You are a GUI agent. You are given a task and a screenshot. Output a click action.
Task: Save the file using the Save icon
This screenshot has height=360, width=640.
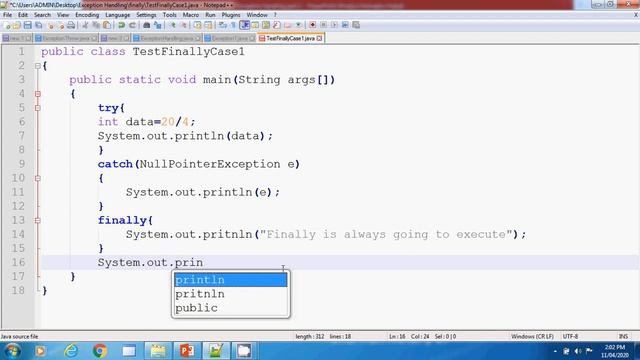[x=27, y=25]
